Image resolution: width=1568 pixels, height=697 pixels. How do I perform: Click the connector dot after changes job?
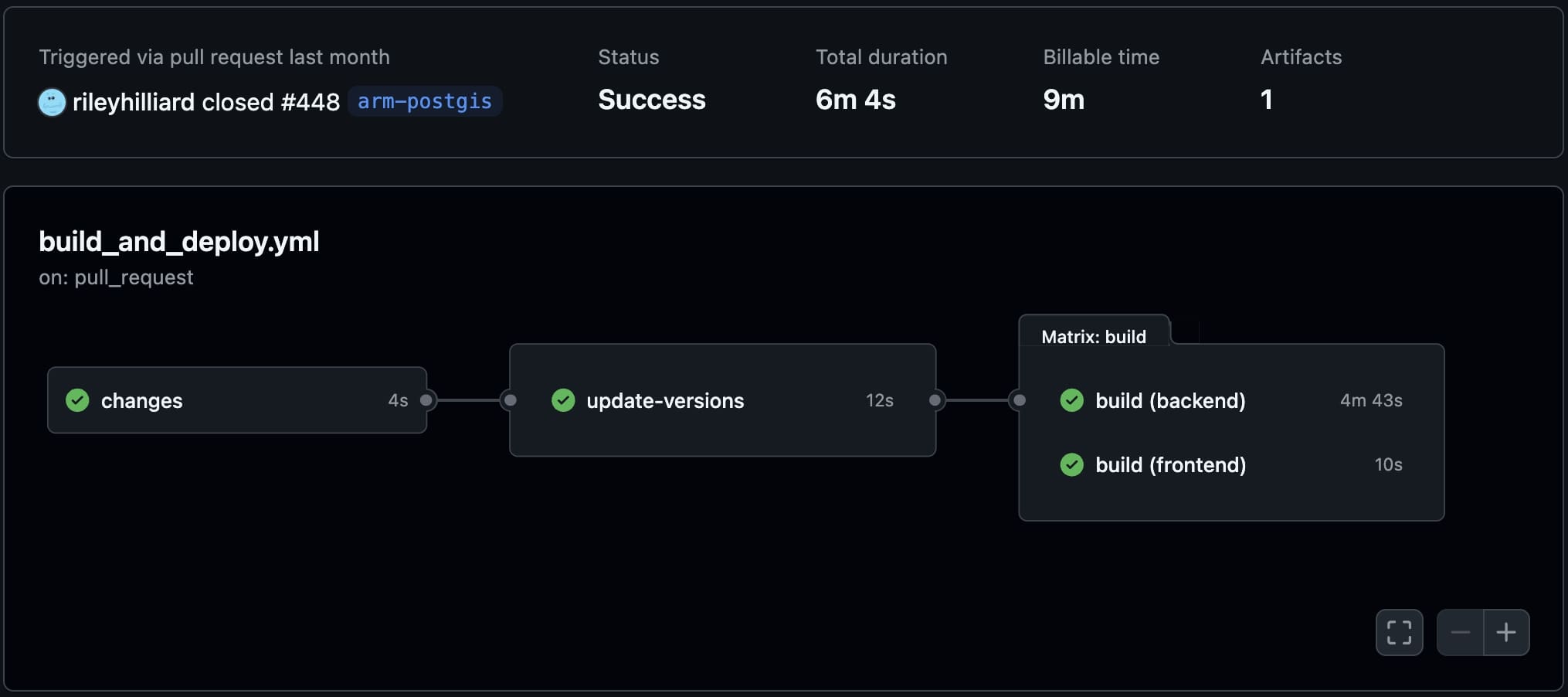[x=428, y=399]
